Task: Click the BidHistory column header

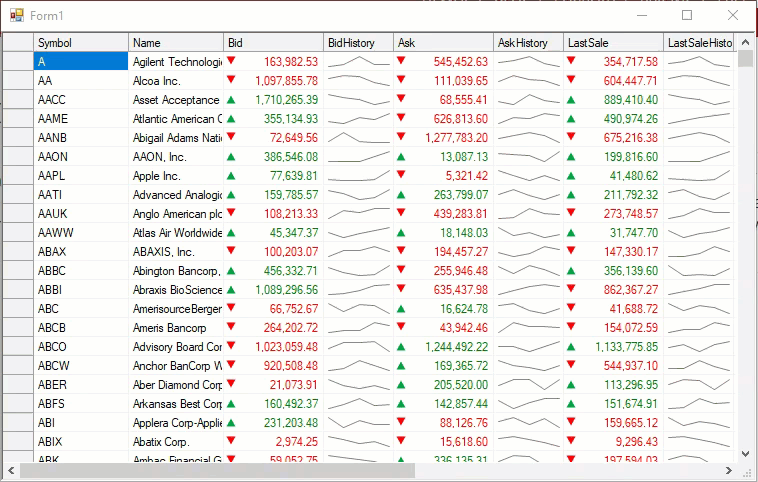Action: (x=358, y=43)
